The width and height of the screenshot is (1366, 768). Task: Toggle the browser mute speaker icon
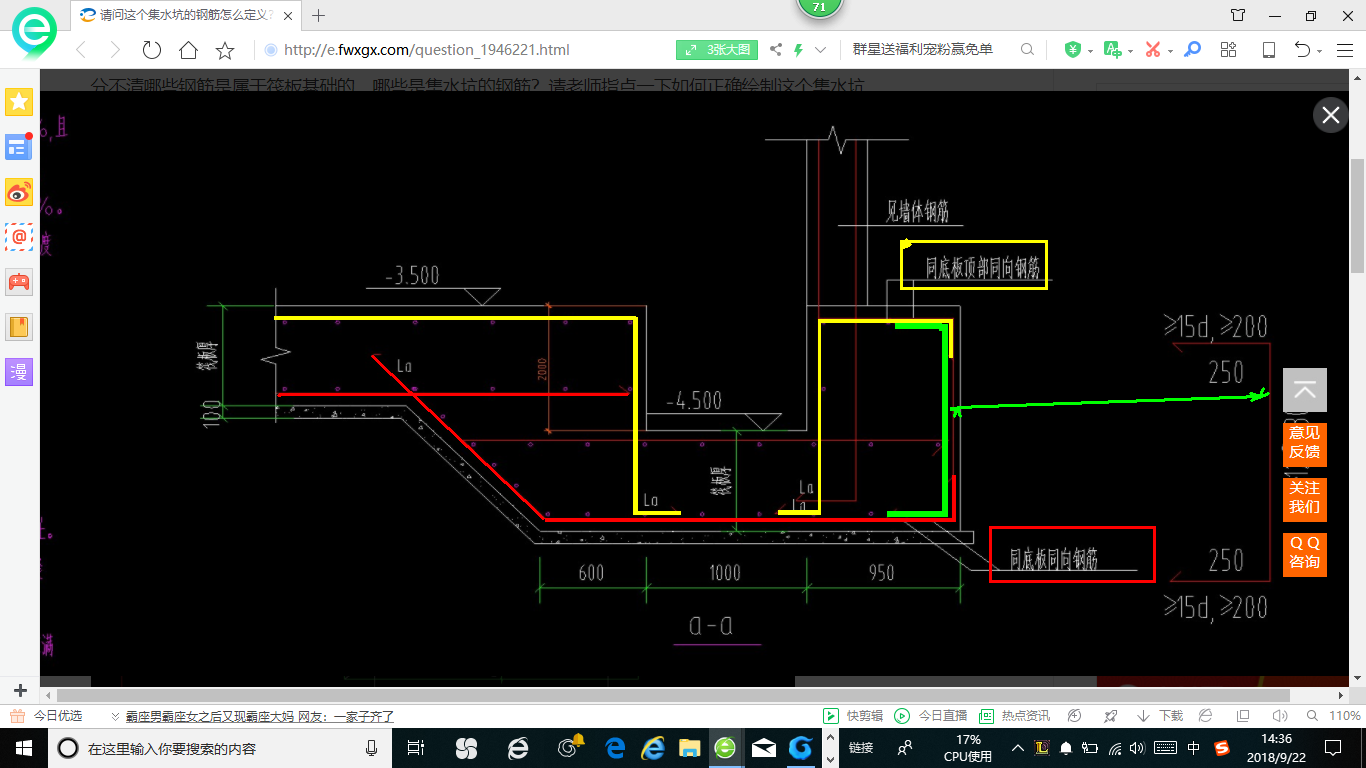(x=1278, y=716)
